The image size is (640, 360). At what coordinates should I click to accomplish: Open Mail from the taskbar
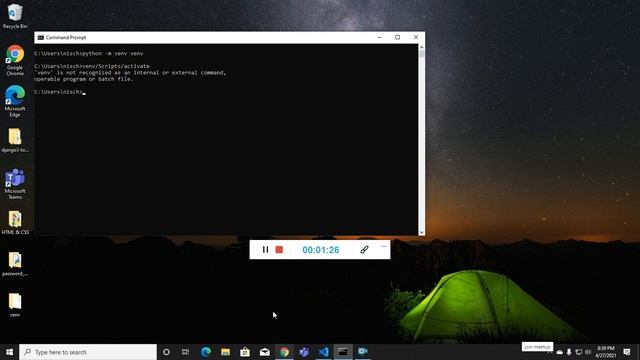pos(264,352)
